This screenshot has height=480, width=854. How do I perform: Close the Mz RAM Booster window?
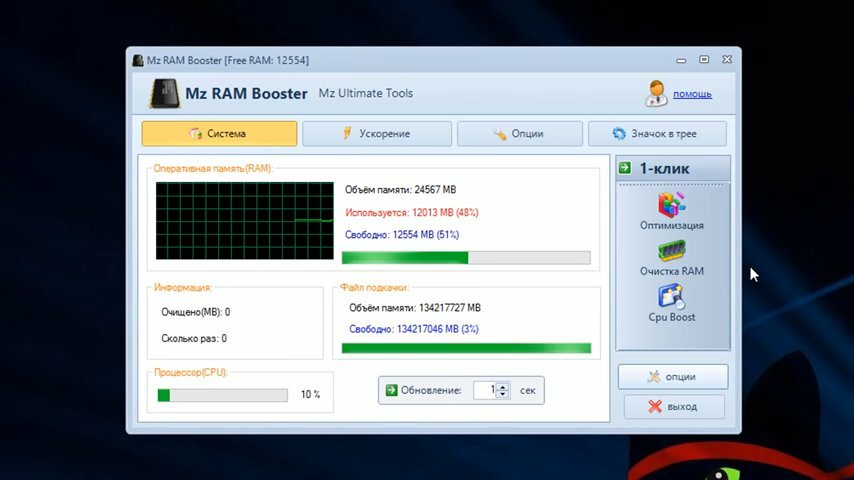coord(727,59)
